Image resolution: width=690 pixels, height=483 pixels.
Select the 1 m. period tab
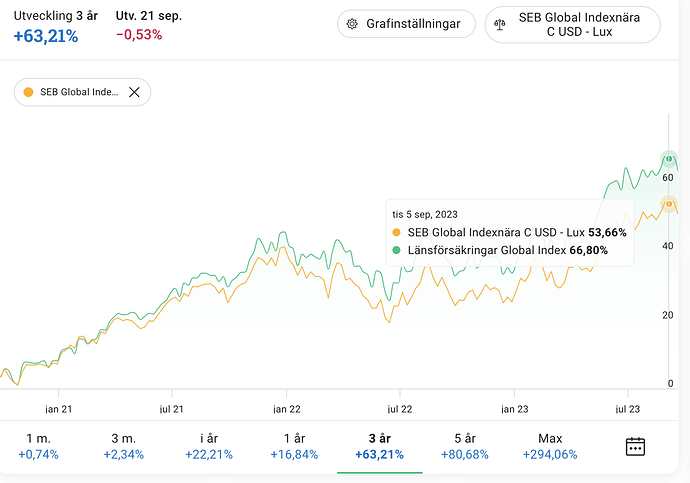[38, 446]
